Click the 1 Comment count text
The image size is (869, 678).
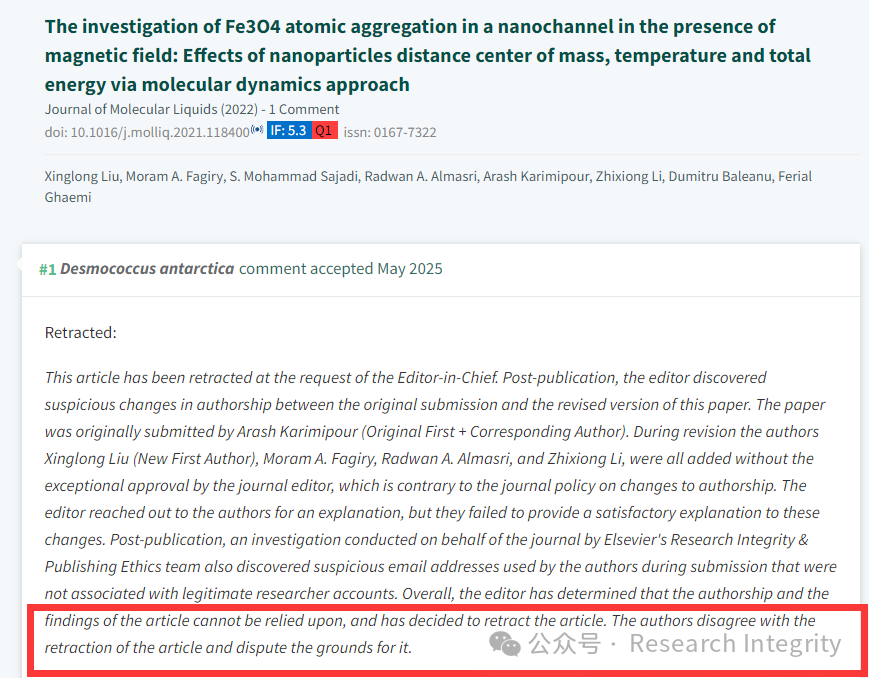304,109
